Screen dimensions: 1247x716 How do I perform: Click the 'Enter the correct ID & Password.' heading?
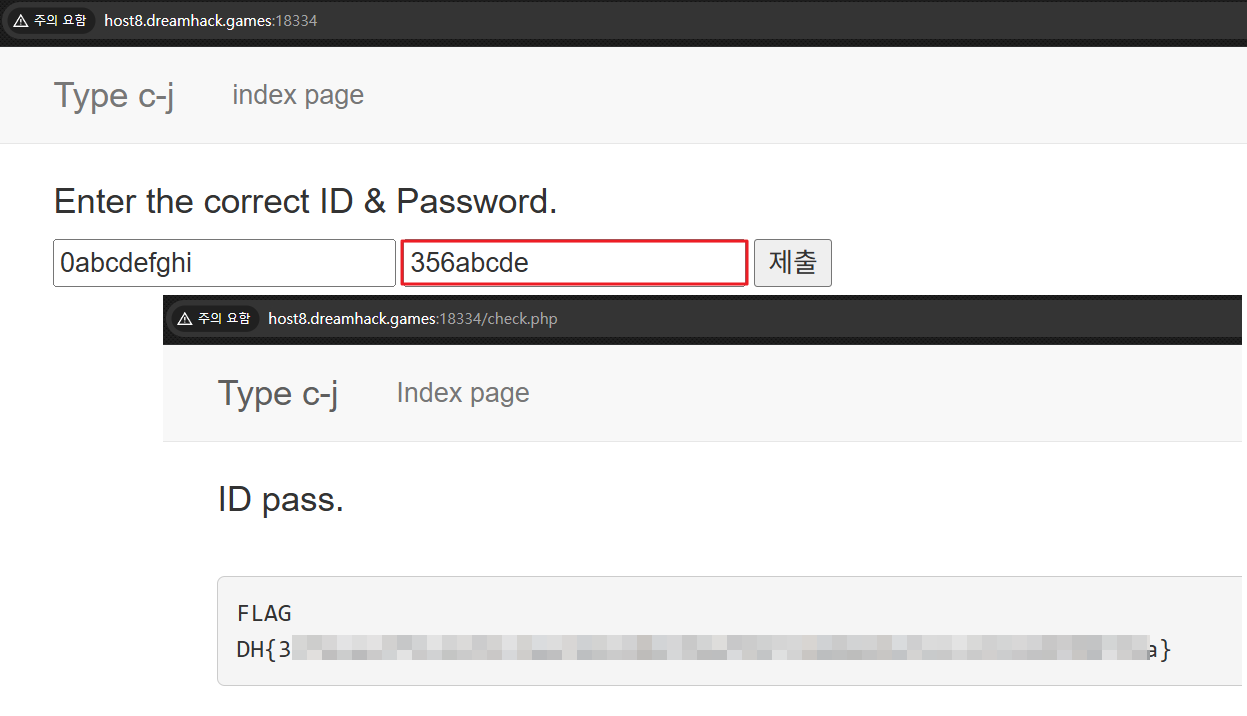coord(305,202)
